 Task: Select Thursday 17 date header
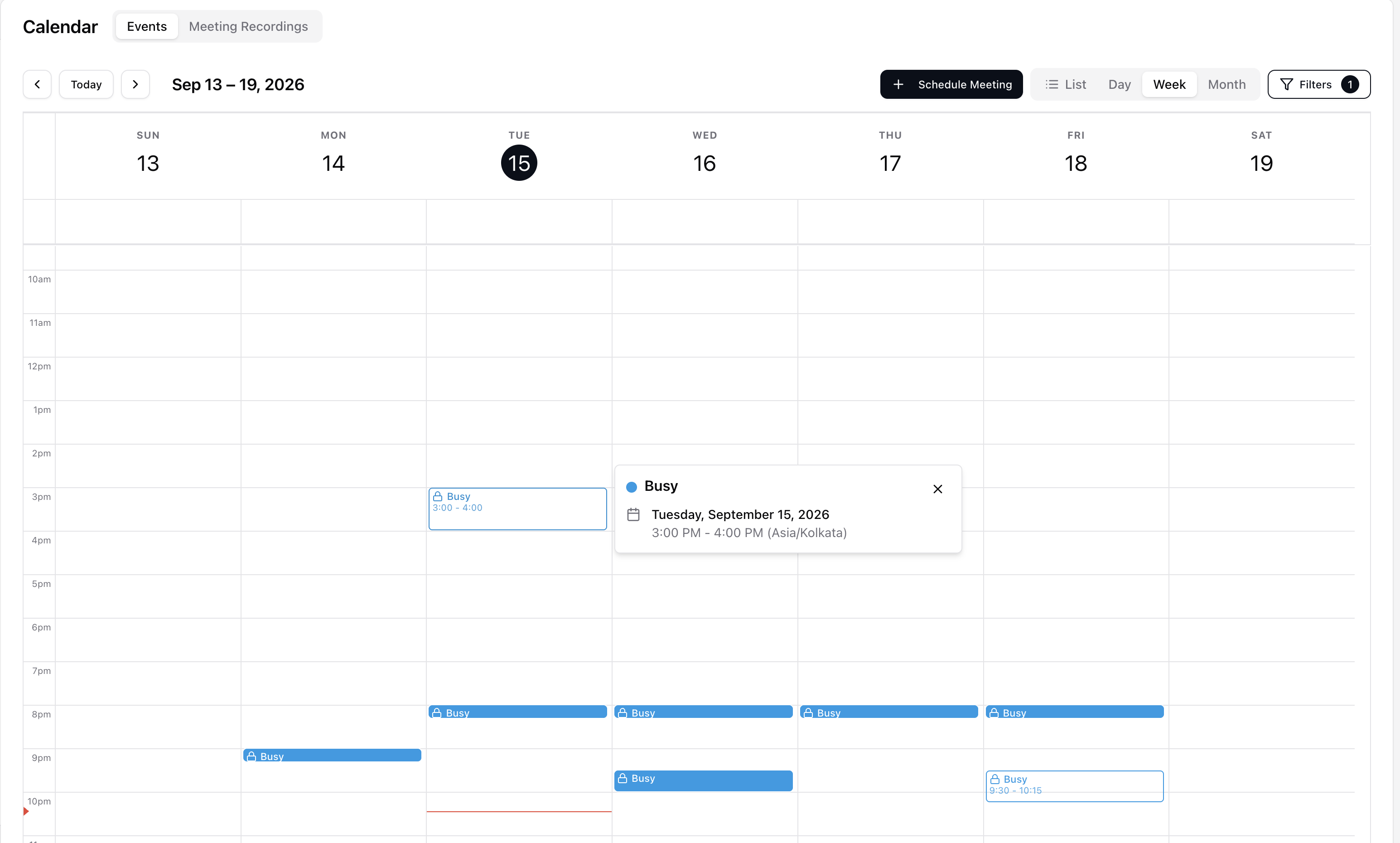pos(890,163)
